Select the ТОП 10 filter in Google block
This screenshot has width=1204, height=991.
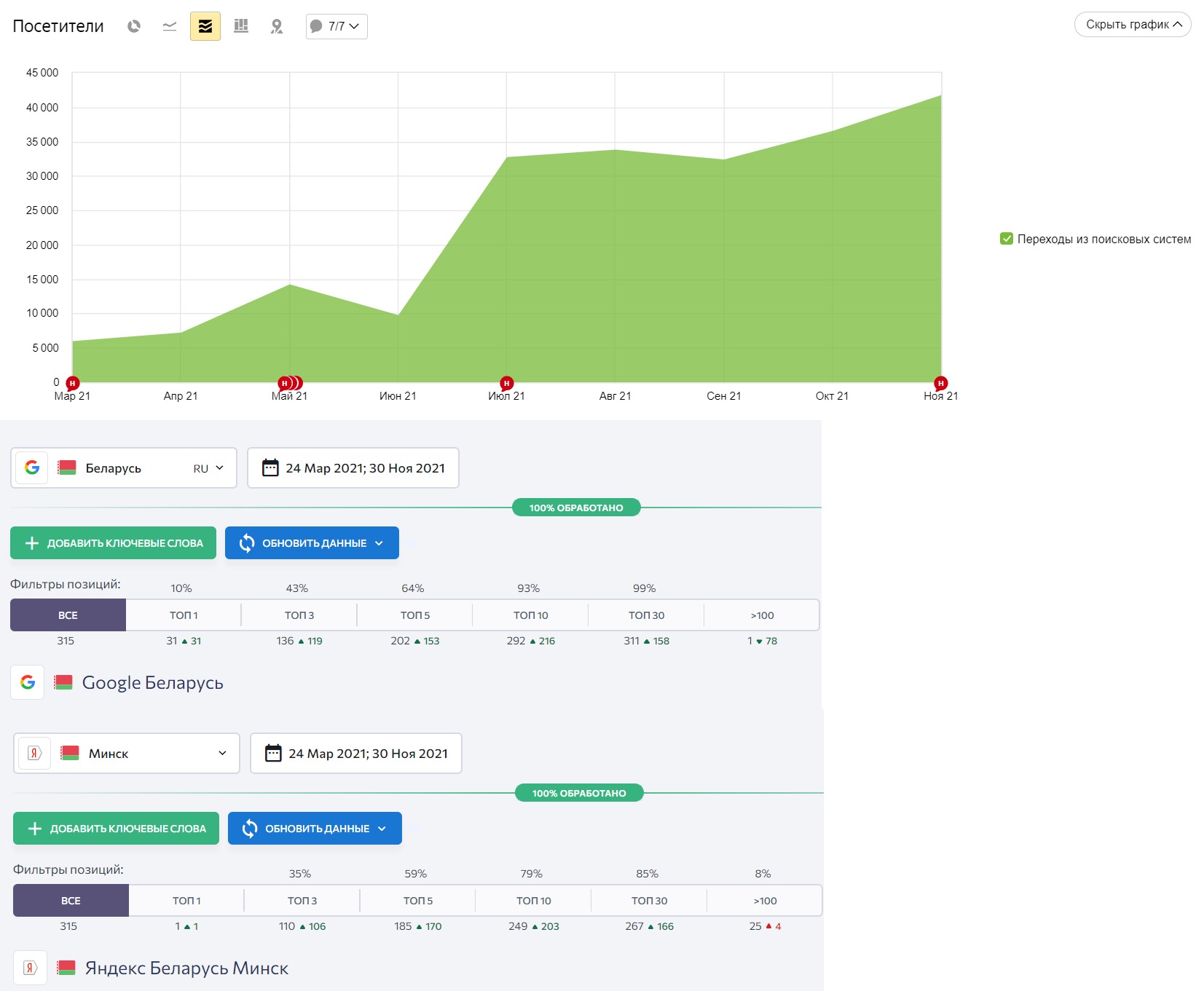(530, 615)
